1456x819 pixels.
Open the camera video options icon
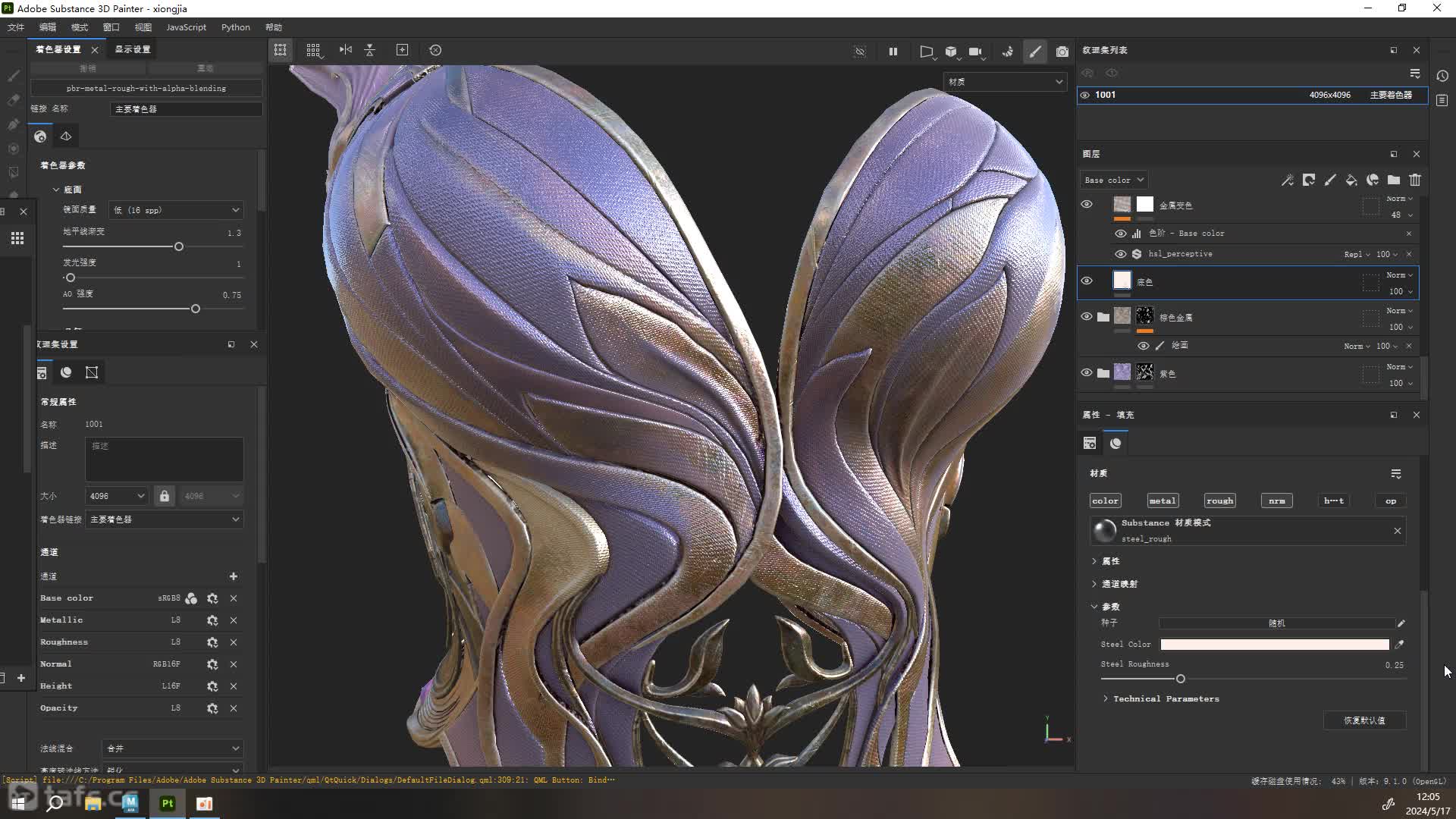(x=976, y=52)
